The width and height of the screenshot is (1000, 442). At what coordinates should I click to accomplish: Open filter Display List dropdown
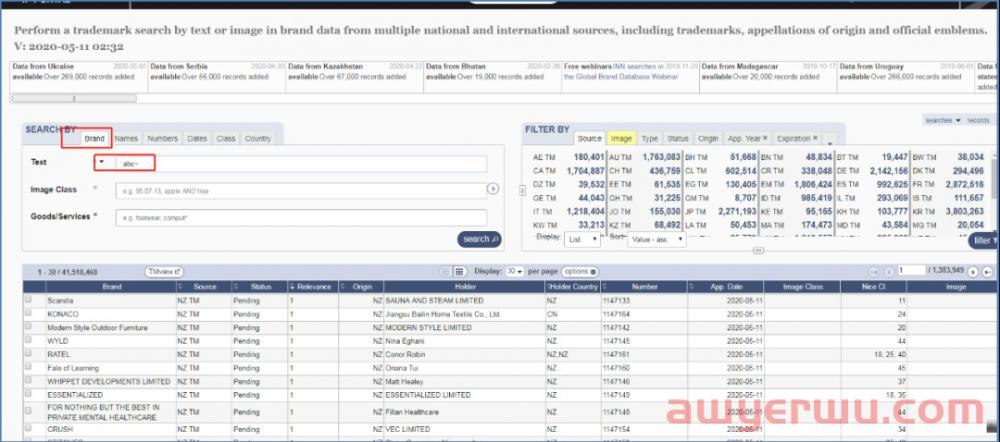pyautogui.click(x=582, y=239)
